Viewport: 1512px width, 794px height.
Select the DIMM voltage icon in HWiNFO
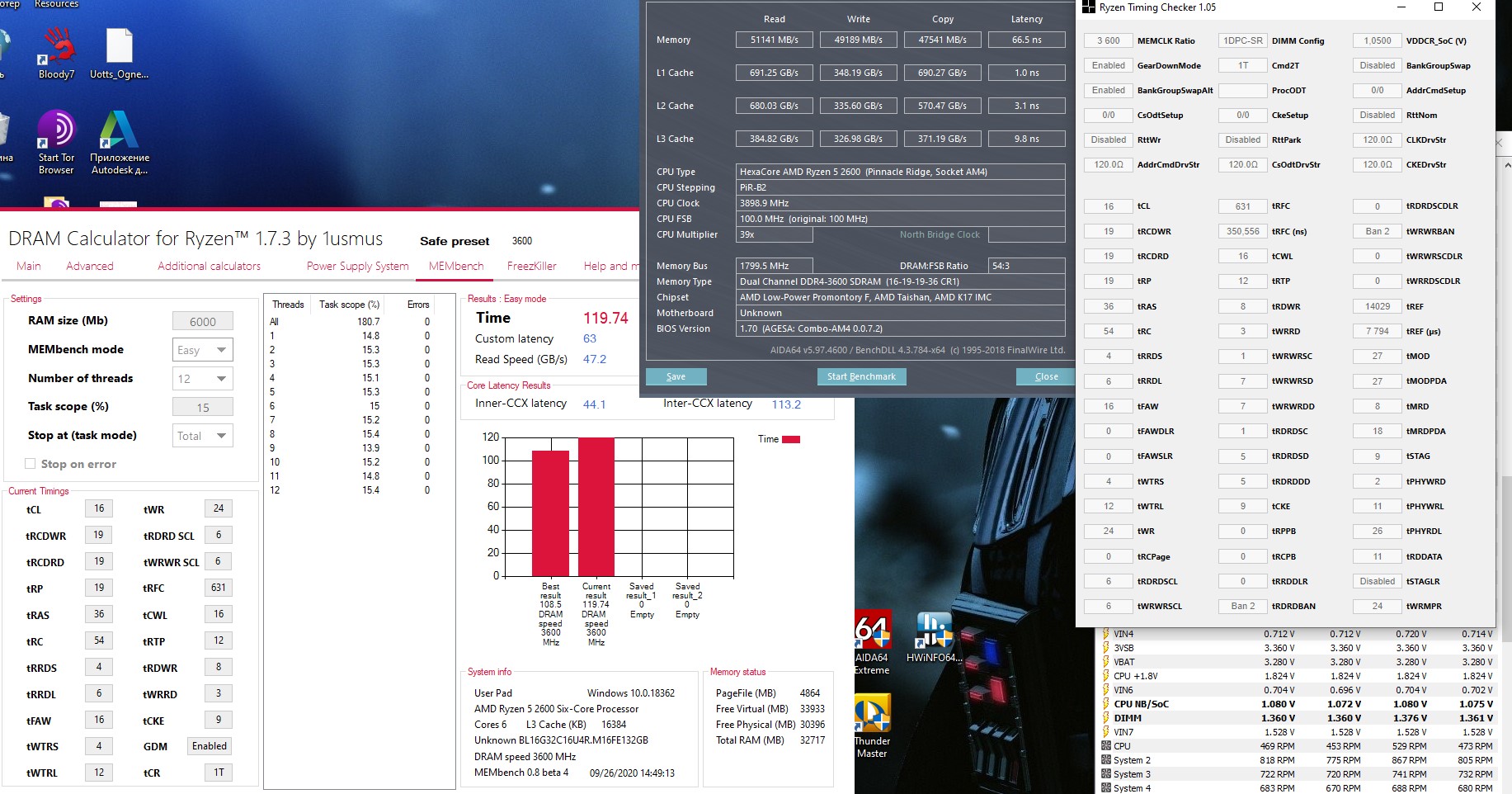coord(1105,718)
